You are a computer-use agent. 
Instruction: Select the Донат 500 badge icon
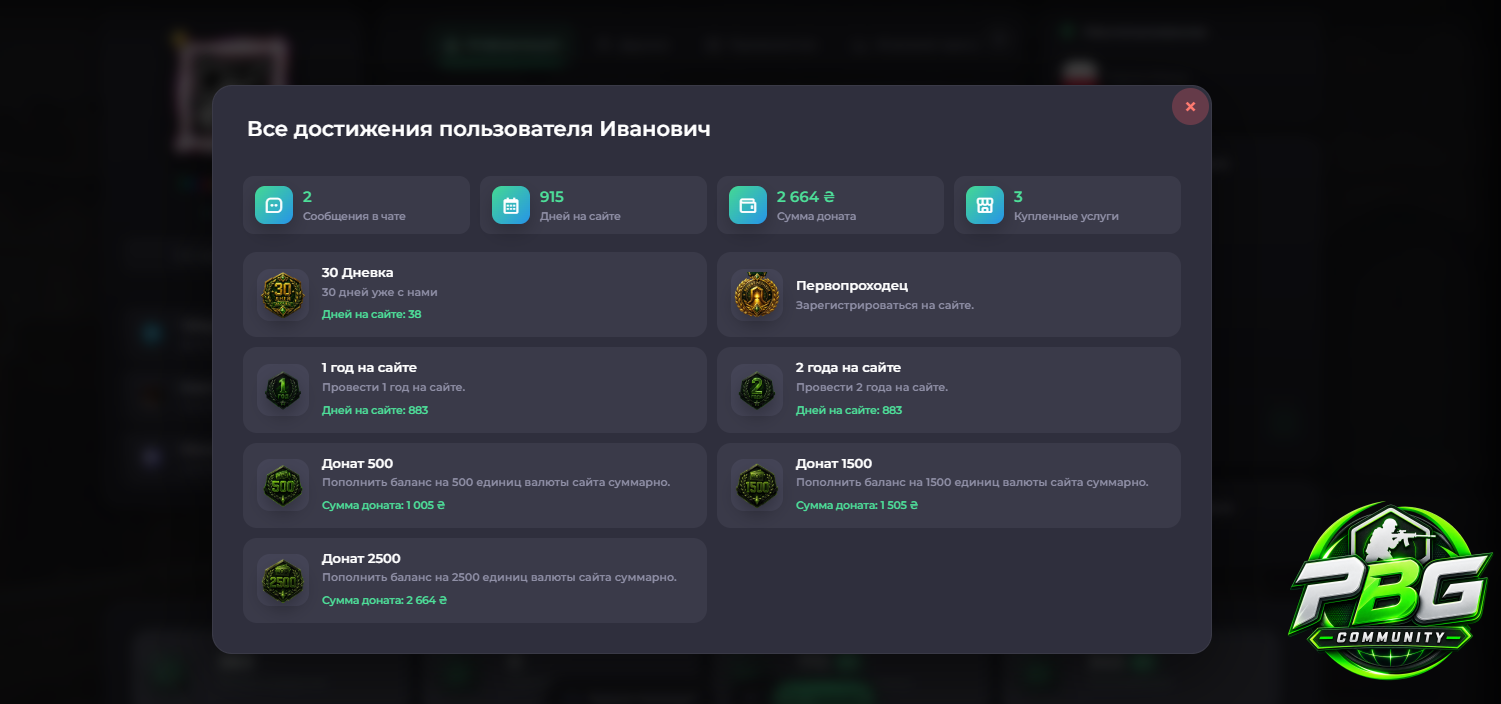283,485
